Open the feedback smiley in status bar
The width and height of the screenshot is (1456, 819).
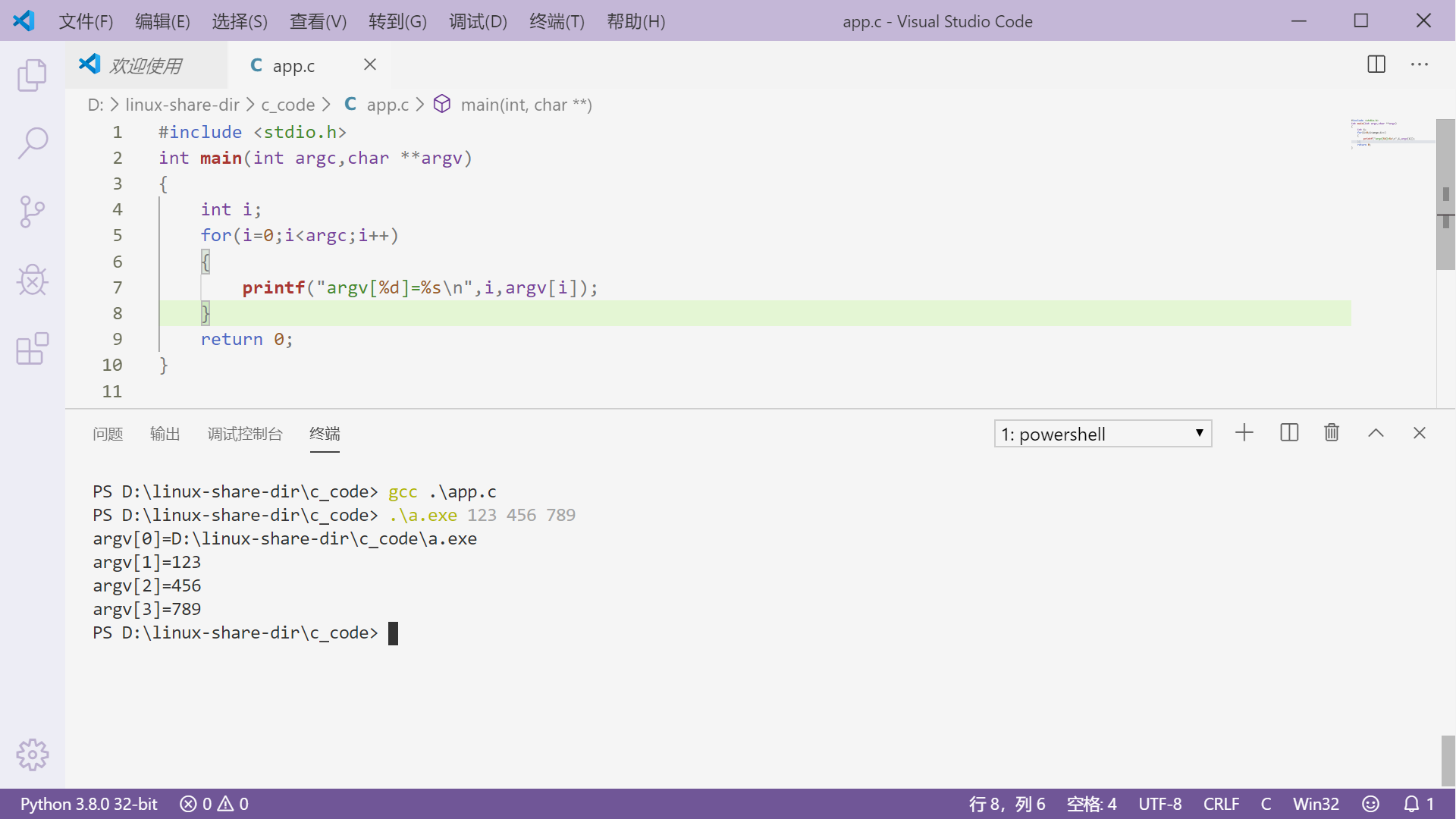pyautogui.click(x=1370, y=804)
